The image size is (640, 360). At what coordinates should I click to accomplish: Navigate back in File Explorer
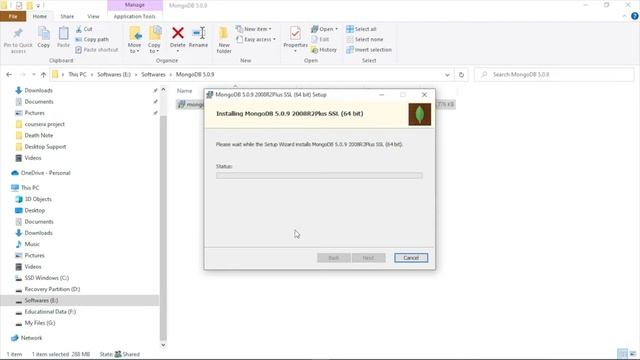pyautogui.click(x=9, y=75)
